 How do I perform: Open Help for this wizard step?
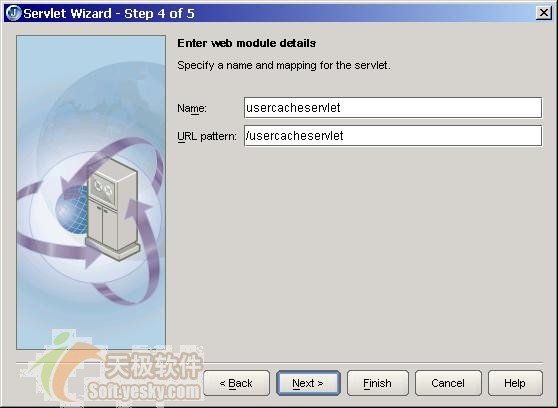click(515, 383)
